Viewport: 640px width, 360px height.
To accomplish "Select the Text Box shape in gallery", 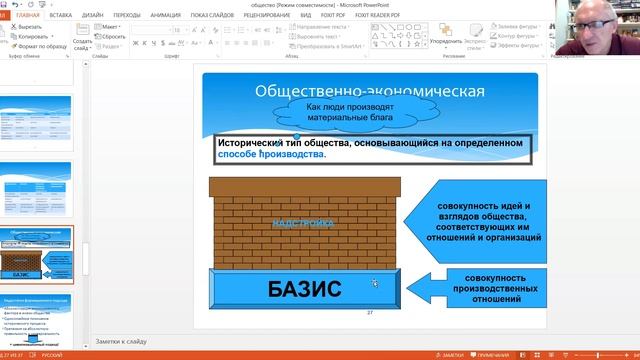I will 375,27.
